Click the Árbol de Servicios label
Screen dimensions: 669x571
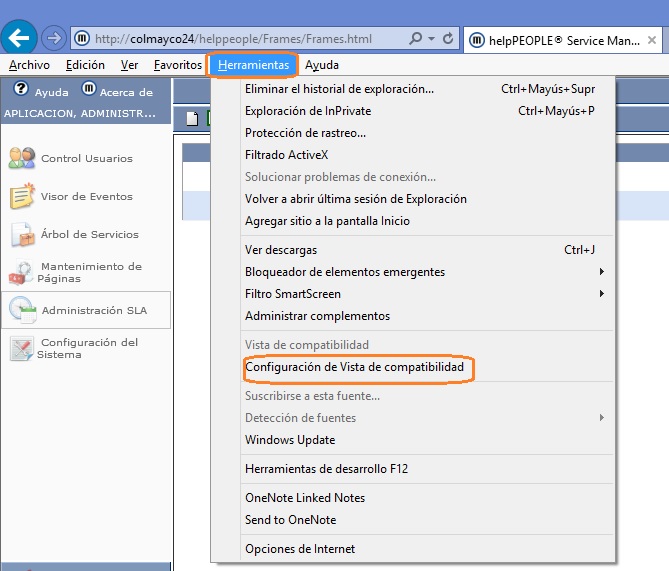coord(90,234)
